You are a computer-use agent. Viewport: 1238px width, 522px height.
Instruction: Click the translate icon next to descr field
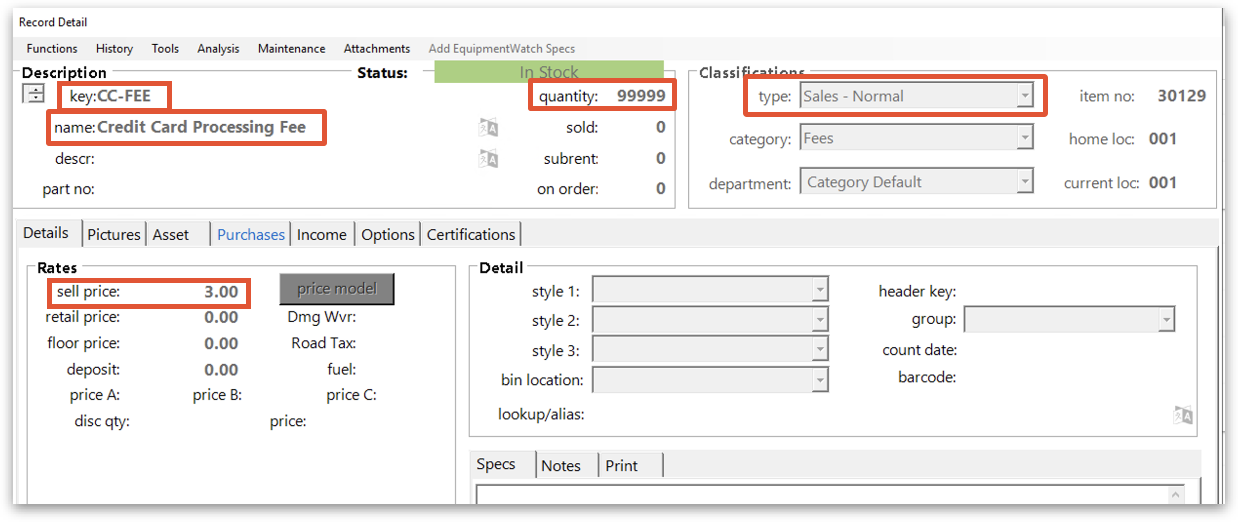[x=488, y=158]
